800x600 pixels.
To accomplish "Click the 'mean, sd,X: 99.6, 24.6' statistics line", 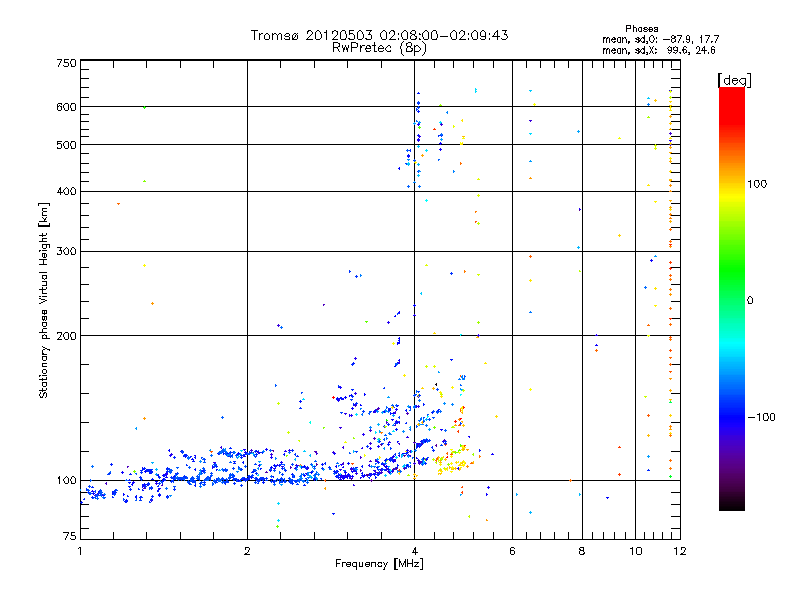I will point(659,50).
